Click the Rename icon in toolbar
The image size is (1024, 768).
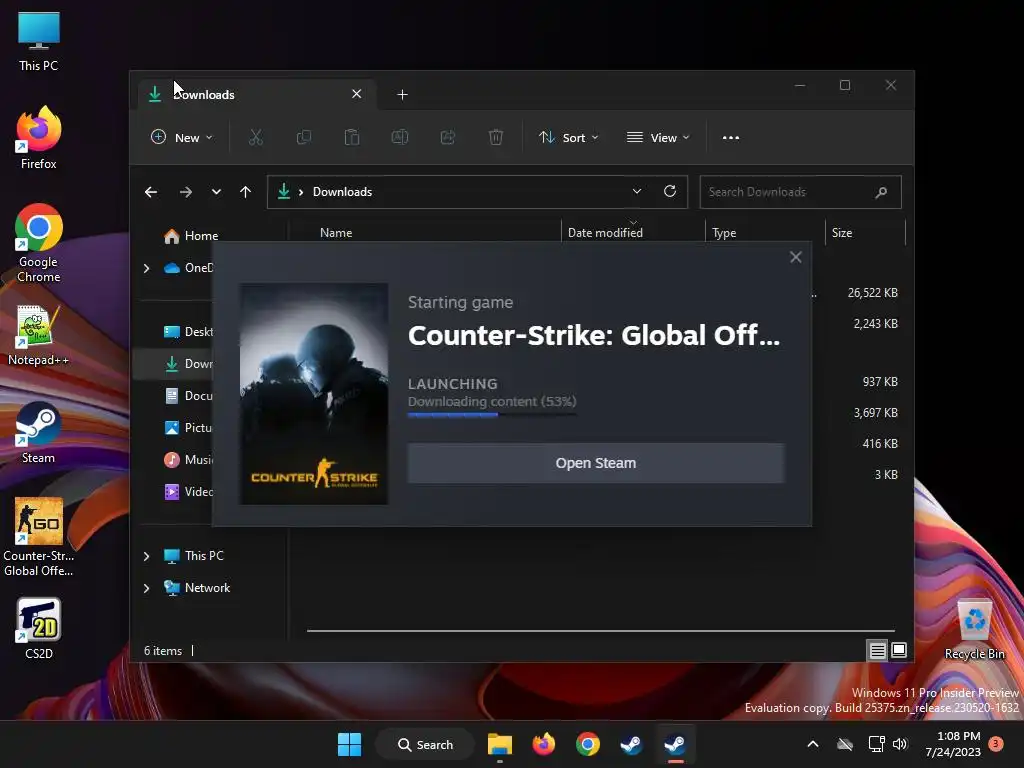coord(400,138)
